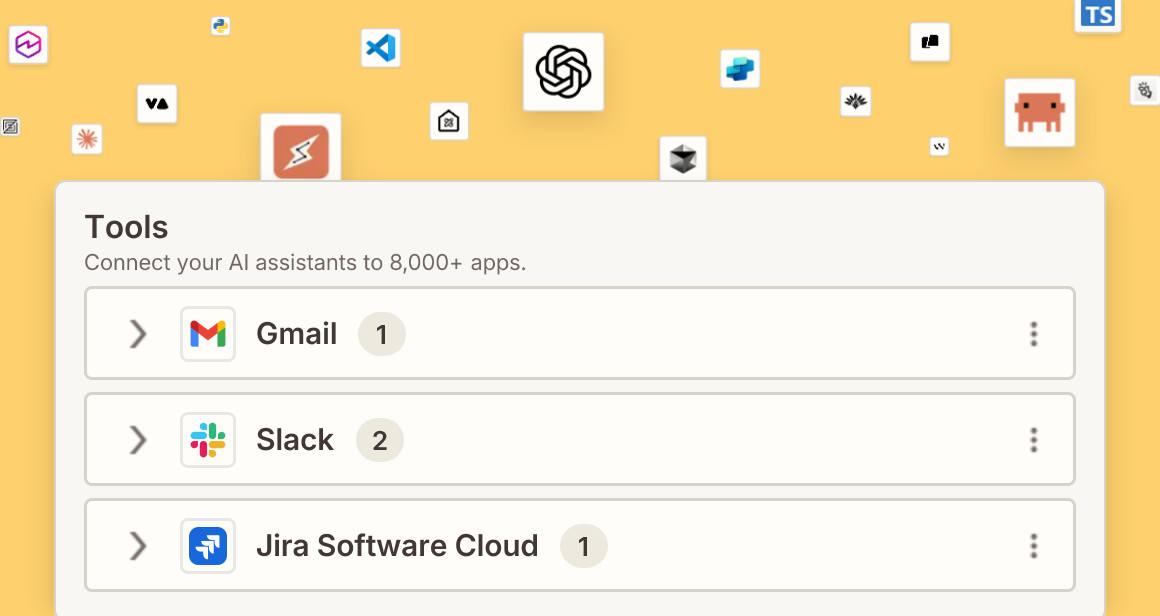Open the Gmail three-dot options menu
Screen dimensions: 1160x616
click(1033, 334)
